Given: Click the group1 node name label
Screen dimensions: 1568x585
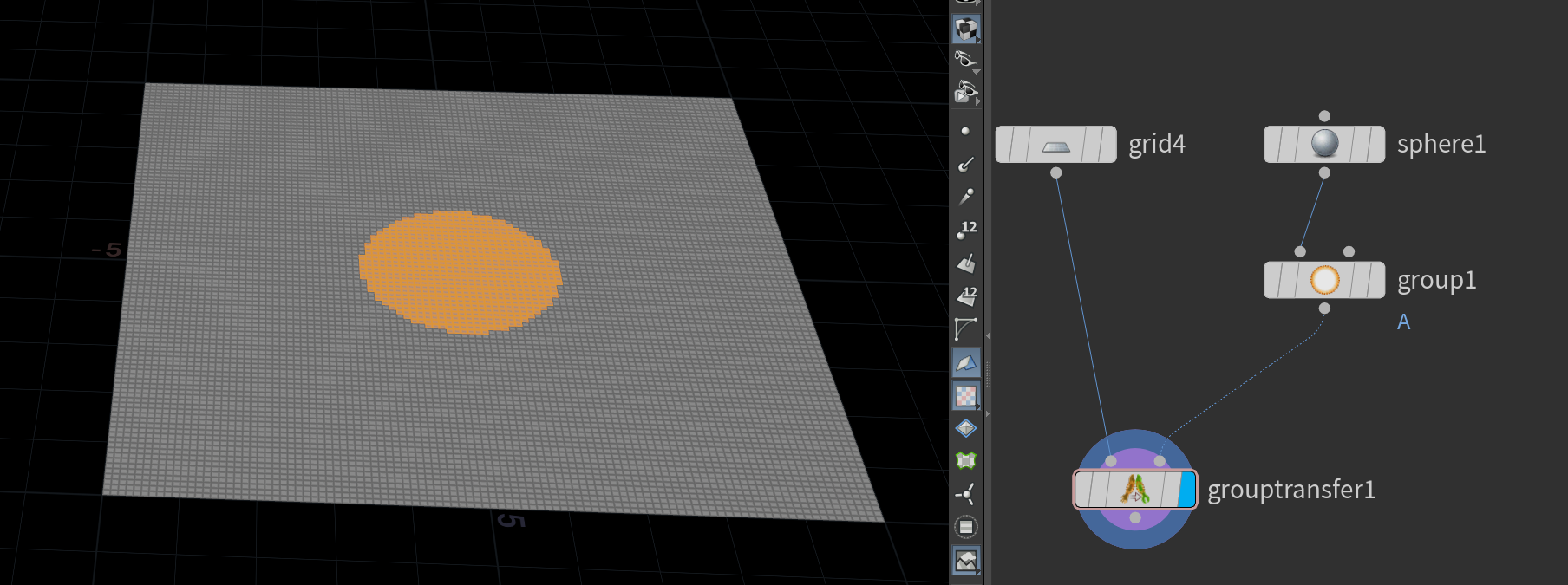Looking at the screenshot, I should coord(1437,281).
